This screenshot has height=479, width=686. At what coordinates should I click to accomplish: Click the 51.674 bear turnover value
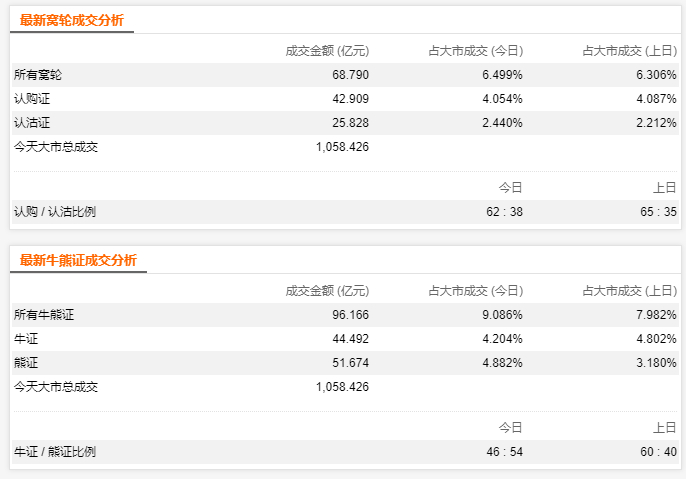pos(350,363)
